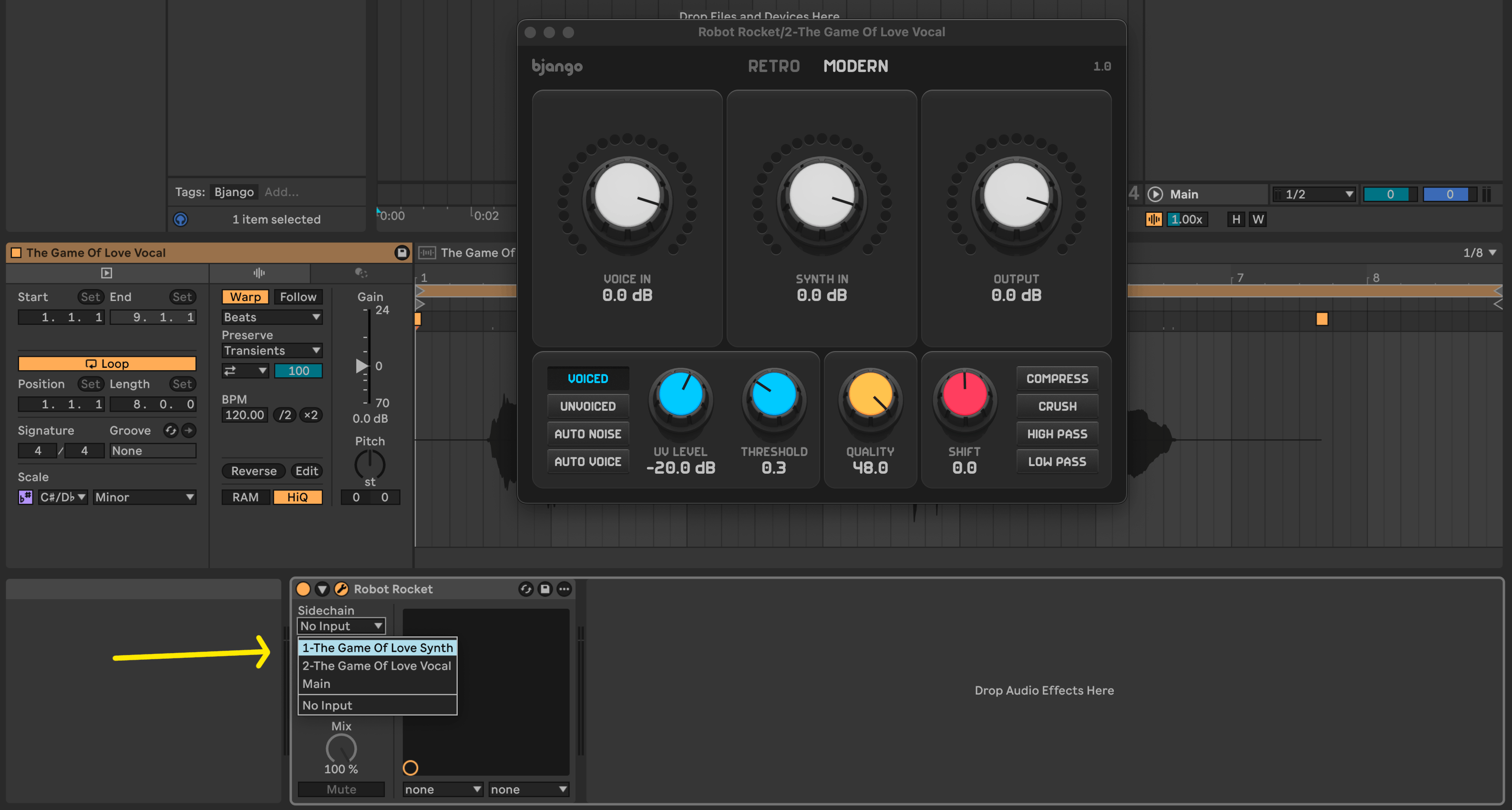Toggle the Warp button off

point(246,297)
